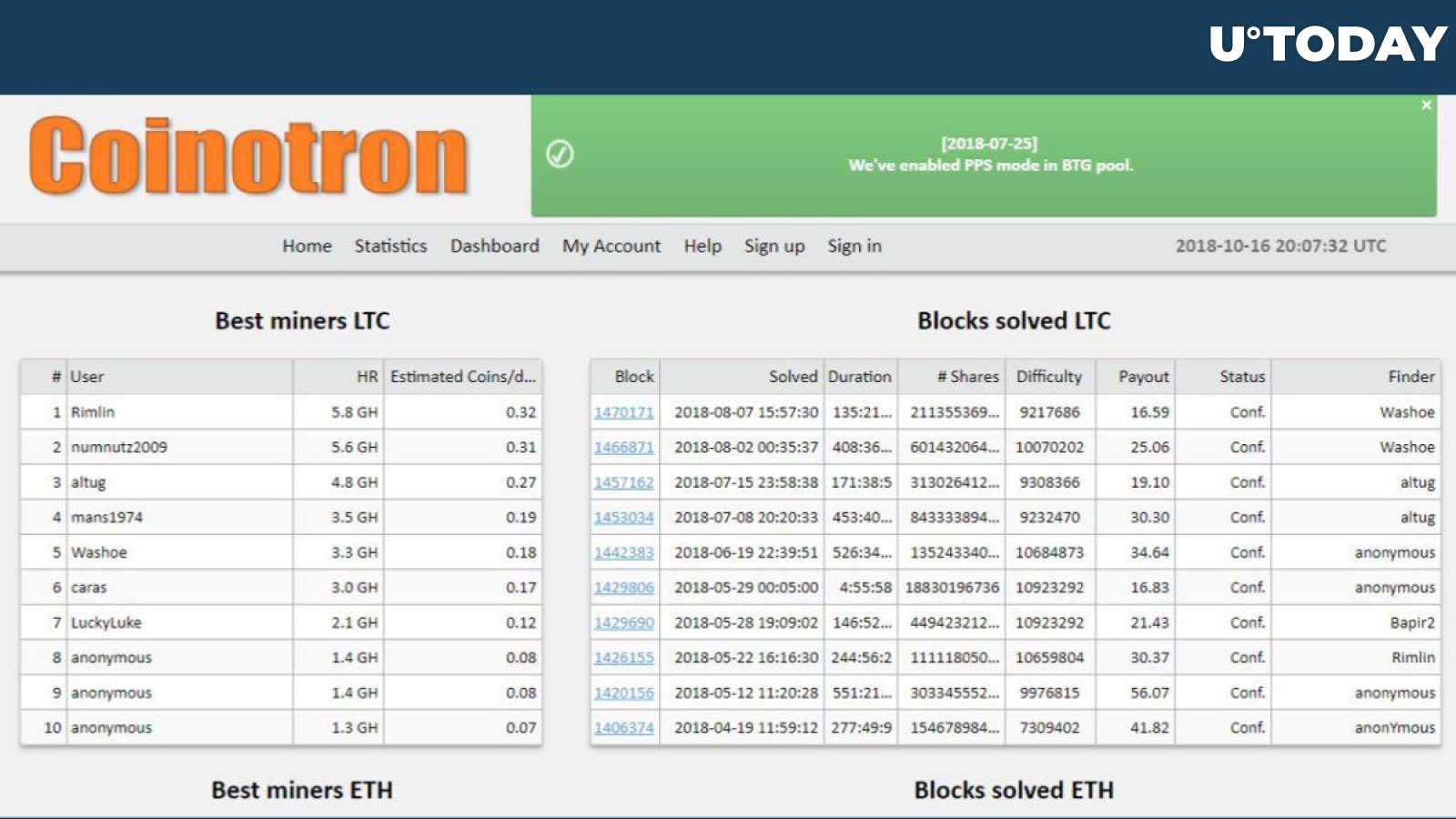The image size is (1456, 819).
Task: Open block 1442383 link
Action: tap(624, 552)
